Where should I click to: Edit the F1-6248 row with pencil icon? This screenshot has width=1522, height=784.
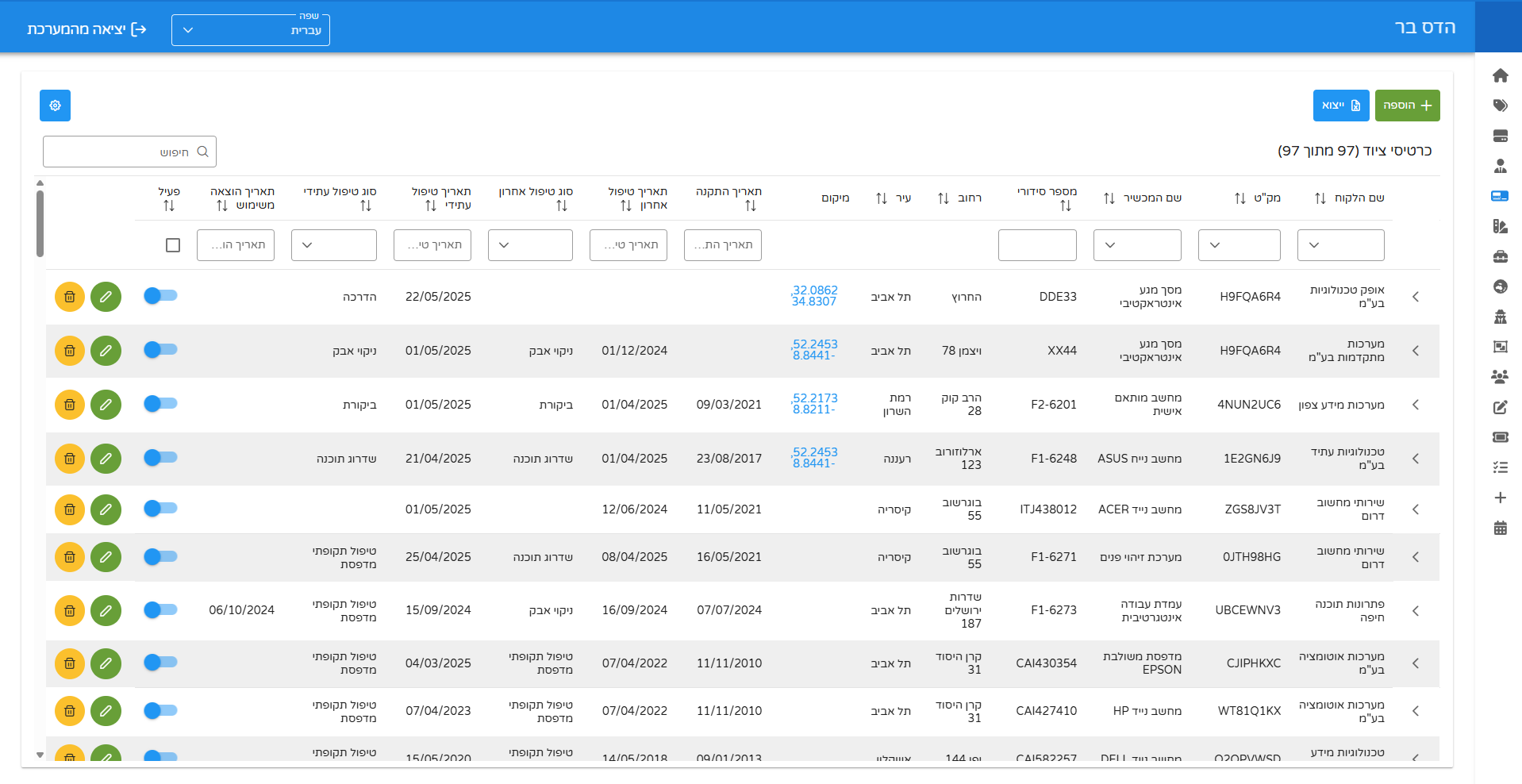(106, 459)
